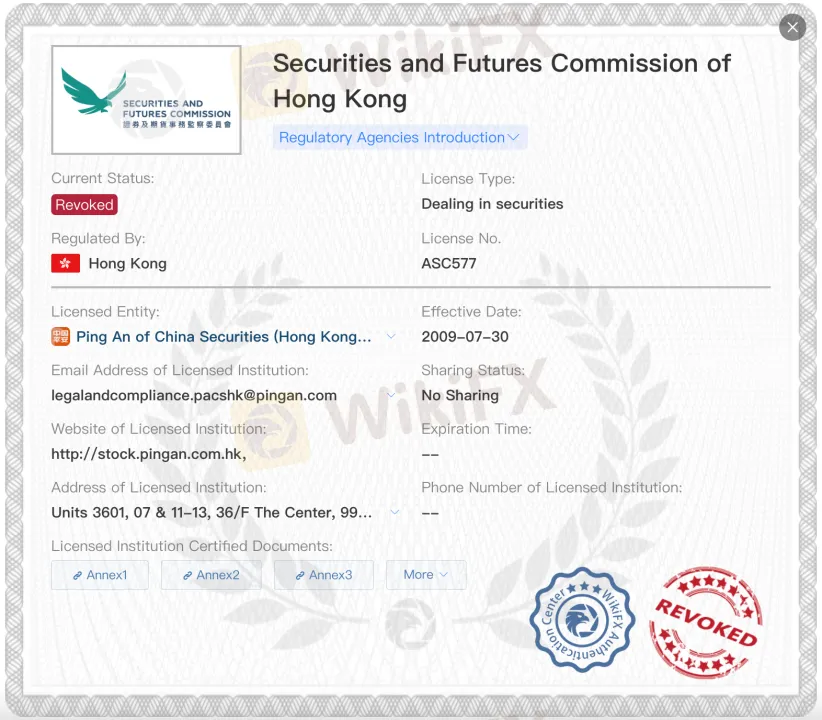Click the Securities and Futures Commission logo
Image resolution: width=822 pixels, height=720 pixels.
[146, 100]
